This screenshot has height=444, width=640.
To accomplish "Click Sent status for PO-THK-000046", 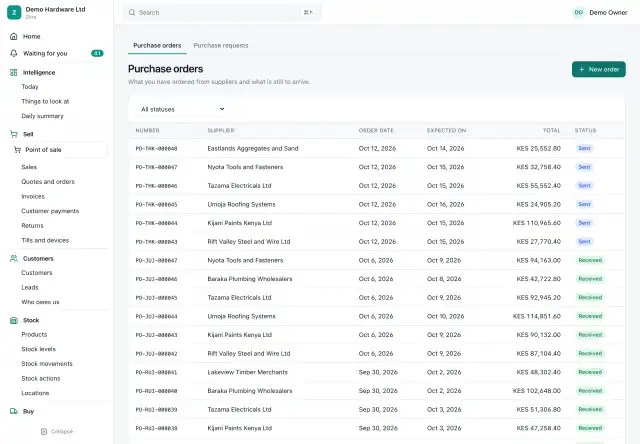I will (584, 186).
